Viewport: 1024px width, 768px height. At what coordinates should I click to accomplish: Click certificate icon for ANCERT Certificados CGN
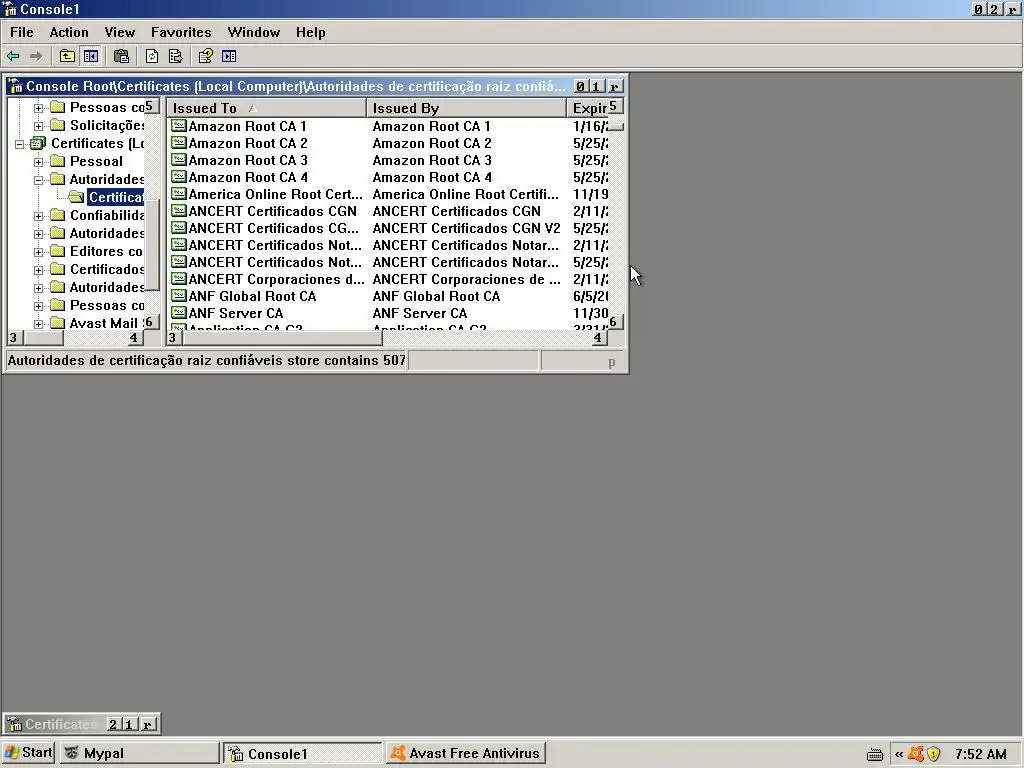click(x=178, y=211)
